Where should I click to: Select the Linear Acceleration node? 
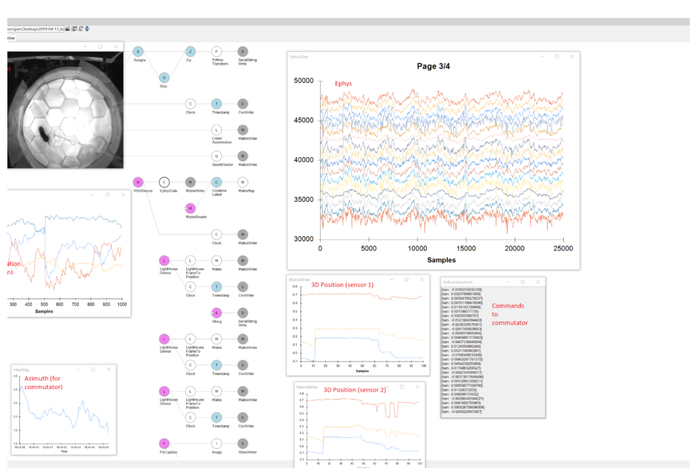point(217,130)
